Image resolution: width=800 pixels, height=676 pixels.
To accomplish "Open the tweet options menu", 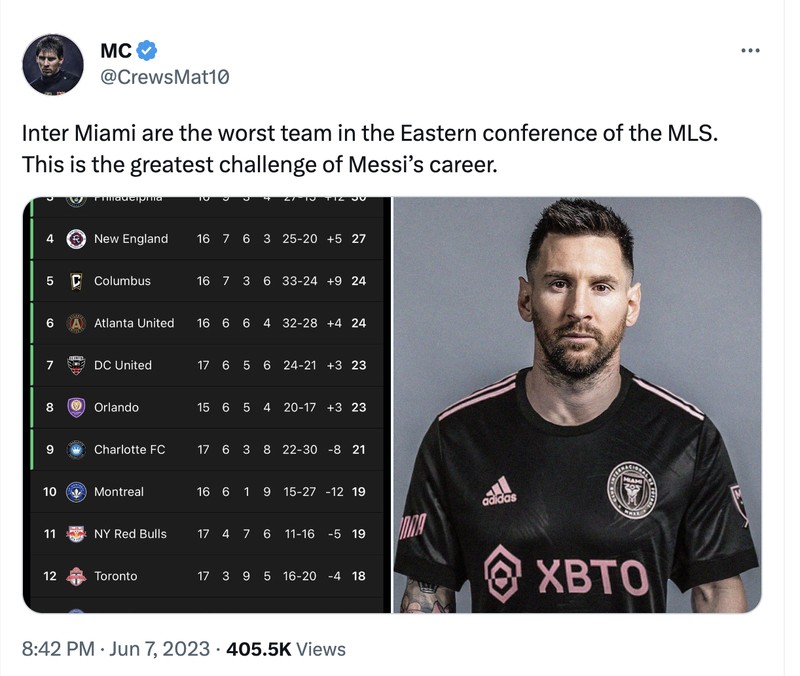I will pyautogui.click(x=748, y=48).
